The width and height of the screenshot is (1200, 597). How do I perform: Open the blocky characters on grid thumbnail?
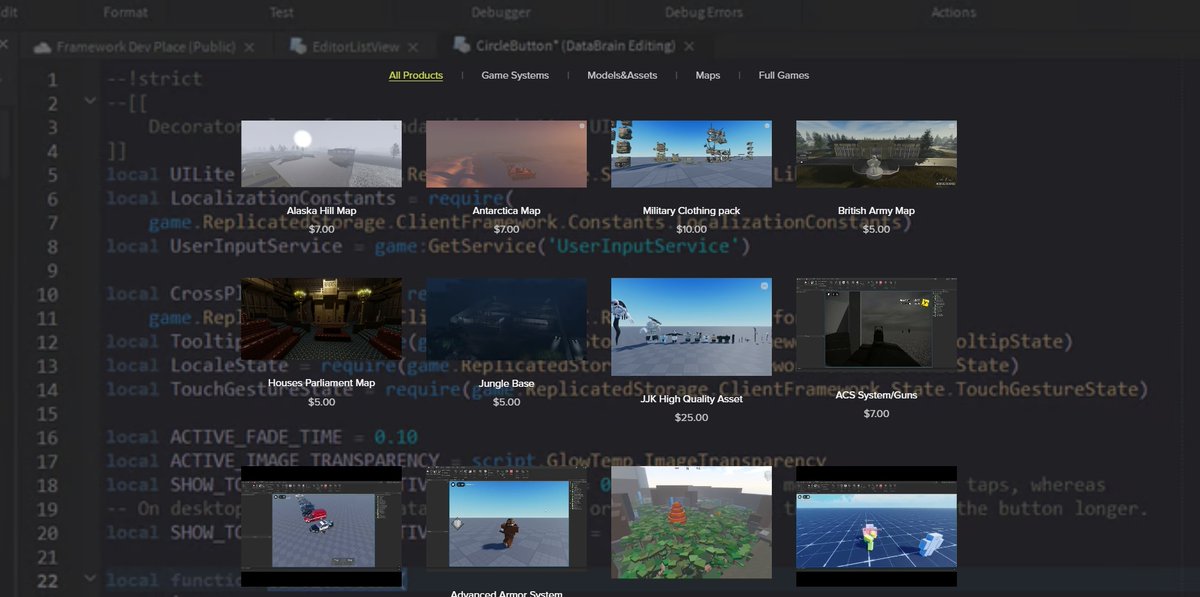[876, 526]
